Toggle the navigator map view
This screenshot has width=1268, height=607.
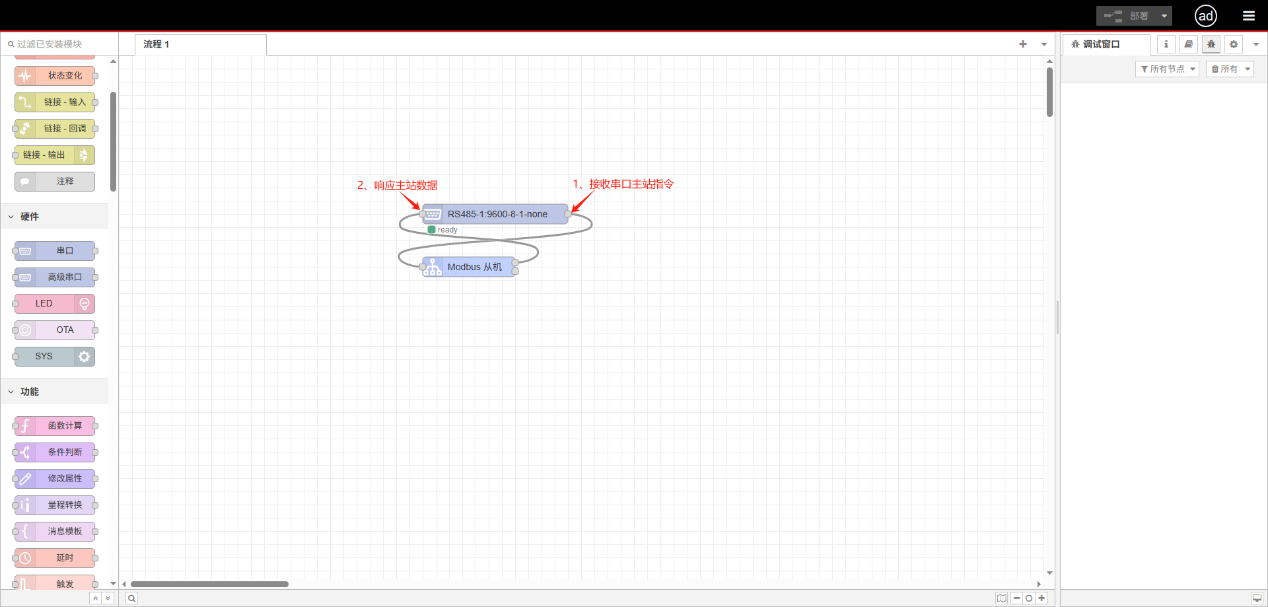(1001, 598)
